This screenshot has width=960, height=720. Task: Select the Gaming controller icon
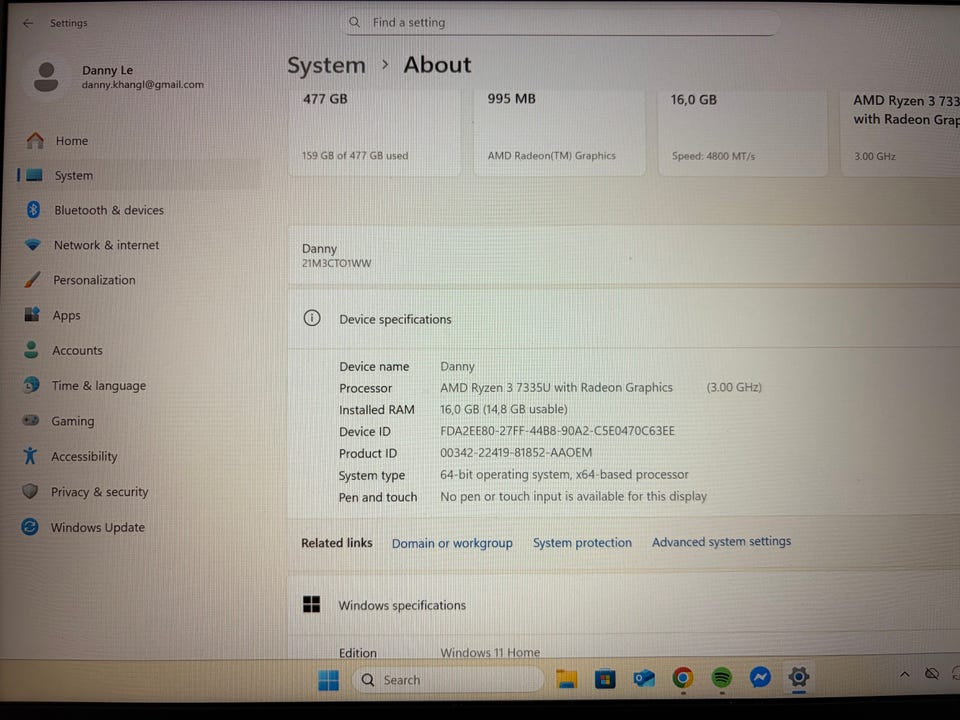click(x=31, y=421)
